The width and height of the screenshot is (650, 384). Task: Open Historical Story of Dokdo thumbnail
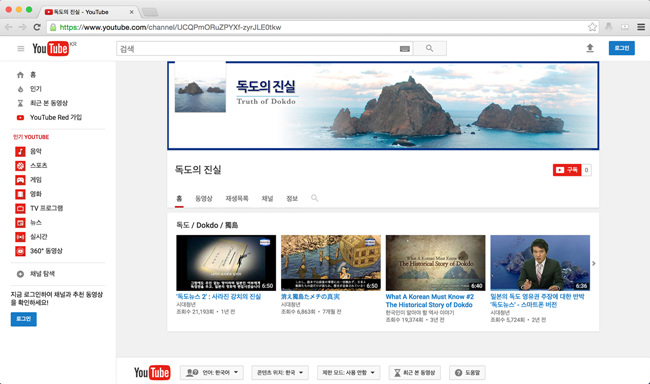[435, 263]
